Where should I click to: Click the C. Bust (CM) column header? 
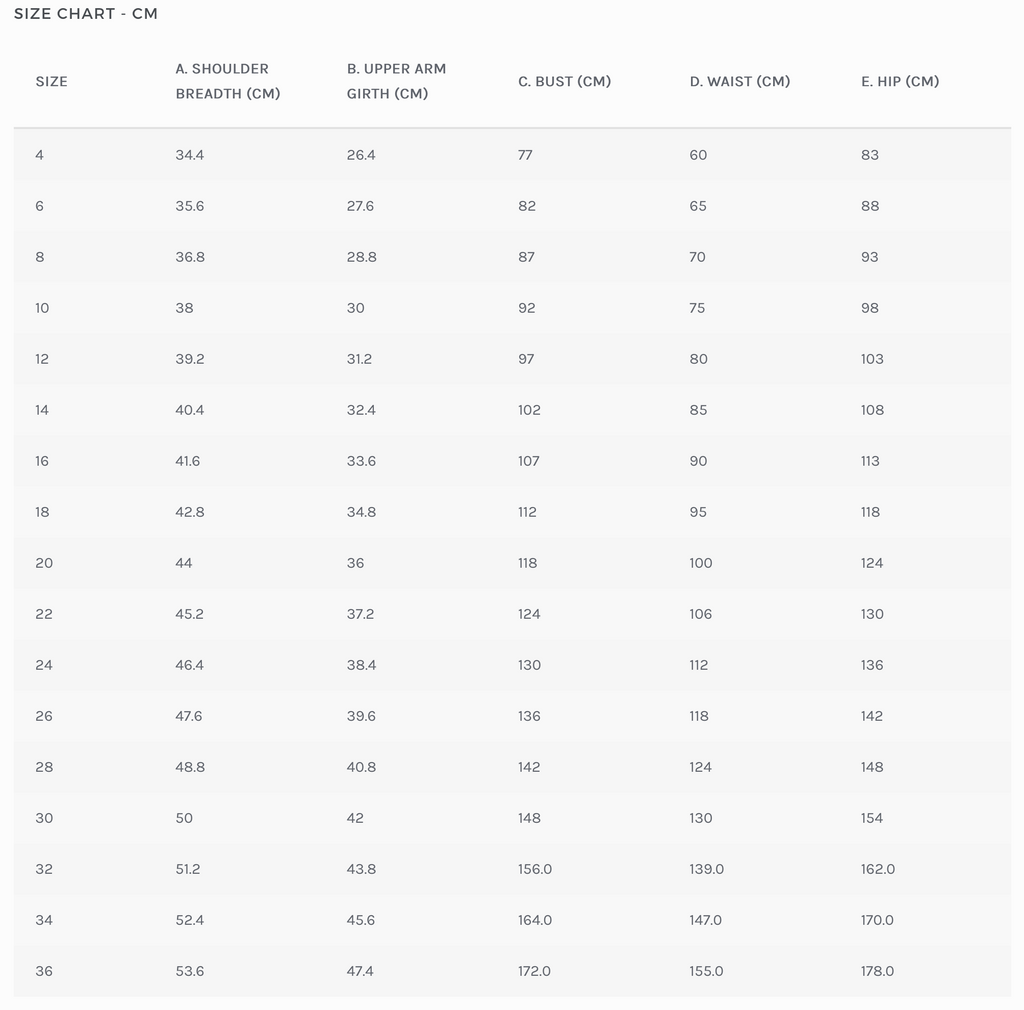coord(564,82)
